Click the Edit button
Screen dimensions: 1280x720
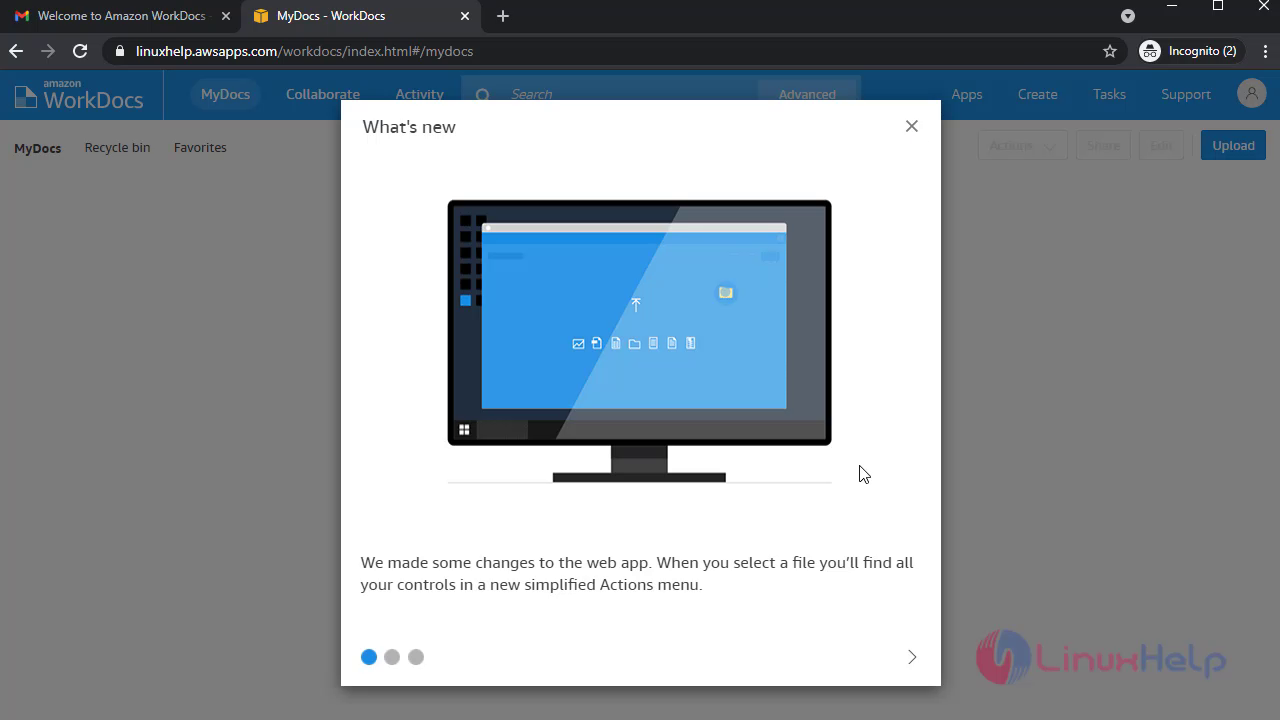[1161, 145]
